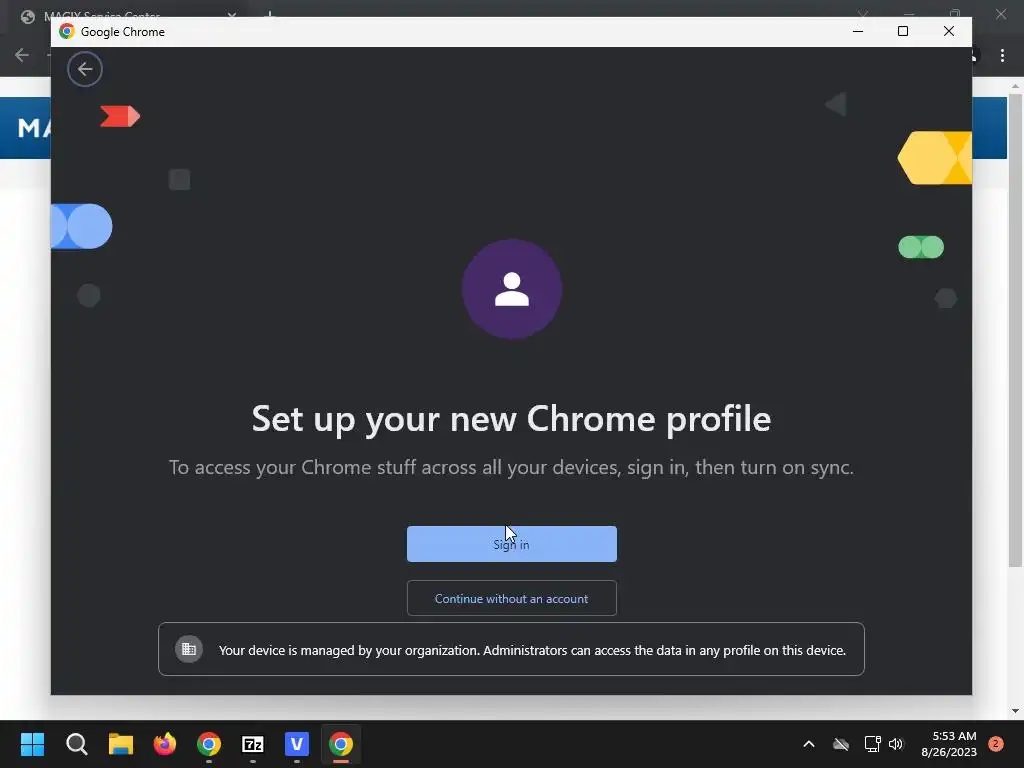Screen dimensions: 1024x768
Task: Open the Windows Start menu
Action: click(x=32, y=744)
